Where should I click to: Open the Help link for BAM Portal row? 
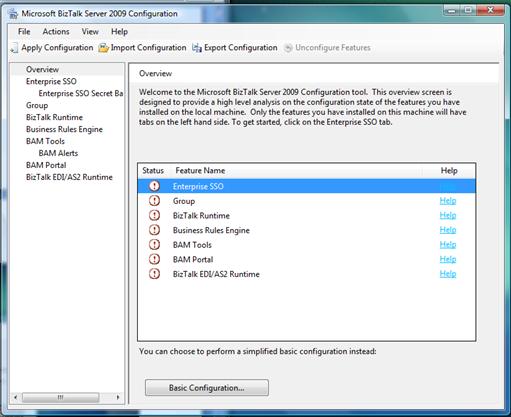pos(448,259)
